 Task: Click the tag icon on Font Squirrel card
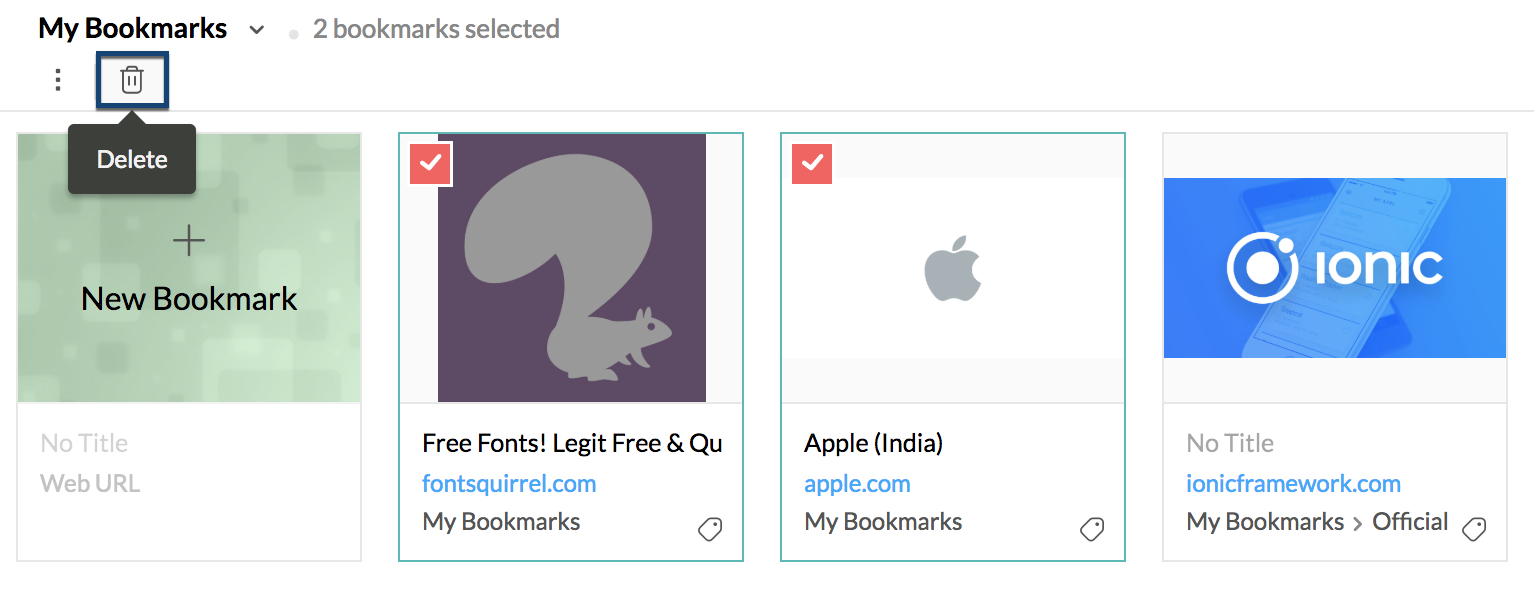coord(710,529)
